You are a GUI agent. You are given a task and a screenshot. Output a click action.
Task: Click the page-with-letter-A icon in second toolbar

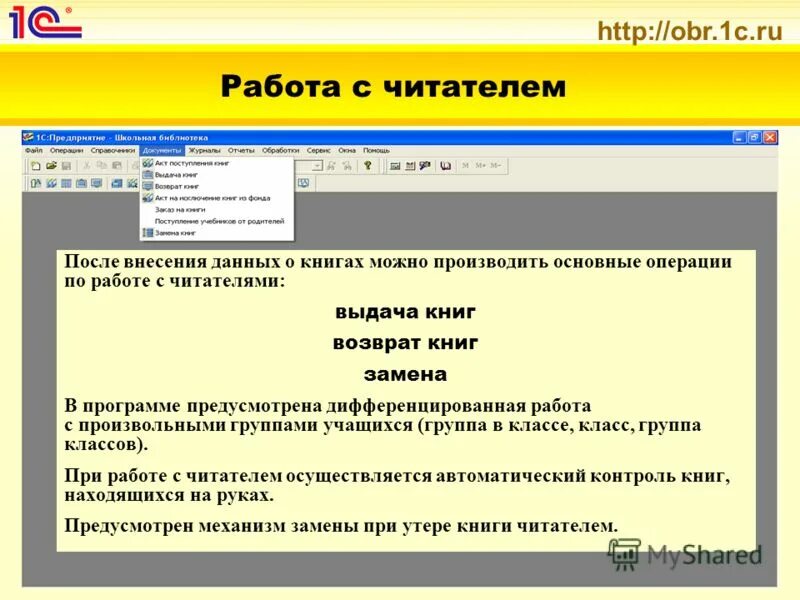36,183
